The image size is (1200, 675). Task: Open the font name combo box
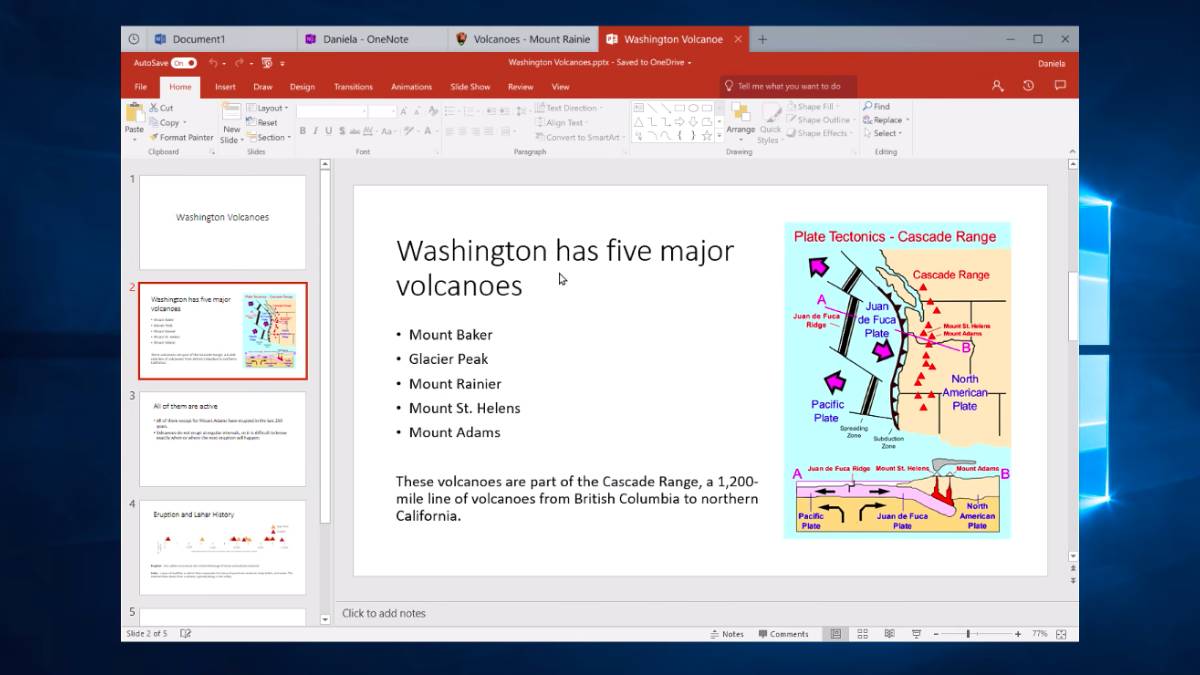[331, 112]
